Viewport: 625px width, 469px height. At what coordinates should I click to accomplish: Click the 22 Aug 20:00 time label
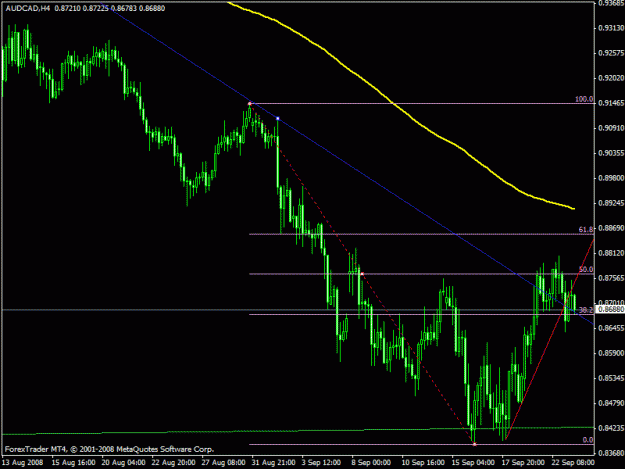tap(173, 463)
